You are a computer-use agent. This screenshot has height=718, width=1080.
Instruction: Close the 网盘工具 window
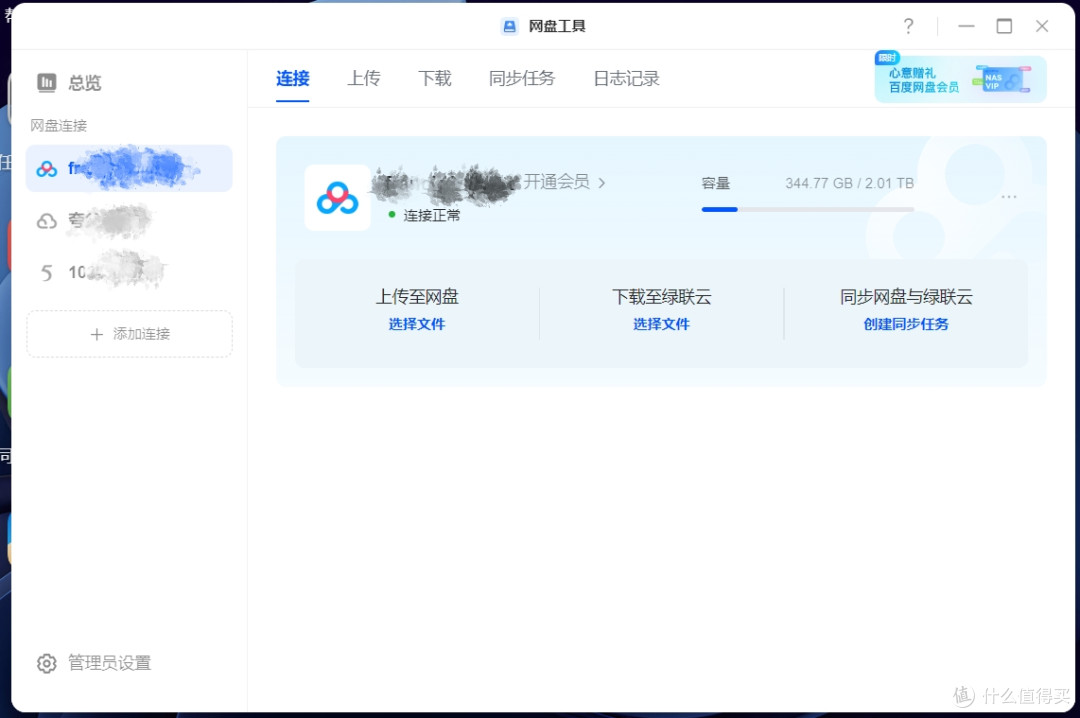(1041, 26)
